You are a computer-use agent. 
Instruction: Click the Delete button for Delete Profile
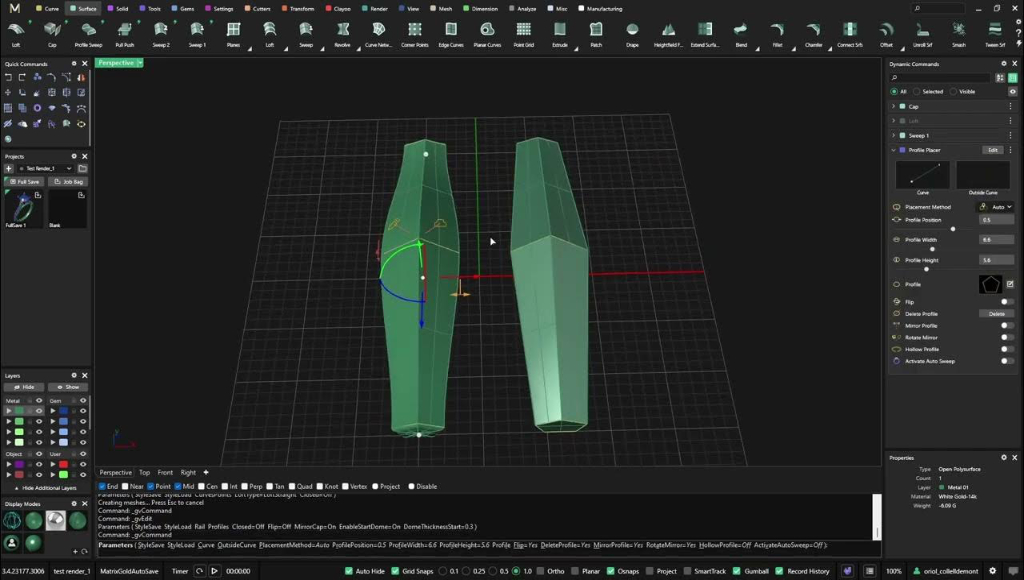coord(997,314)
